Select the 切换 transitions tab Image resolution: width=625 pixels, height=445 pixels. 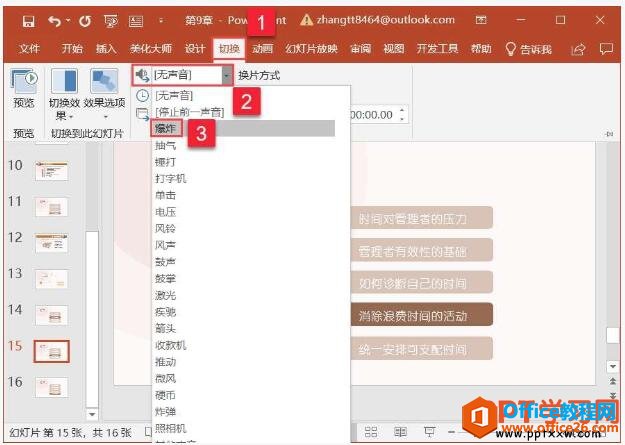(229, 49)
